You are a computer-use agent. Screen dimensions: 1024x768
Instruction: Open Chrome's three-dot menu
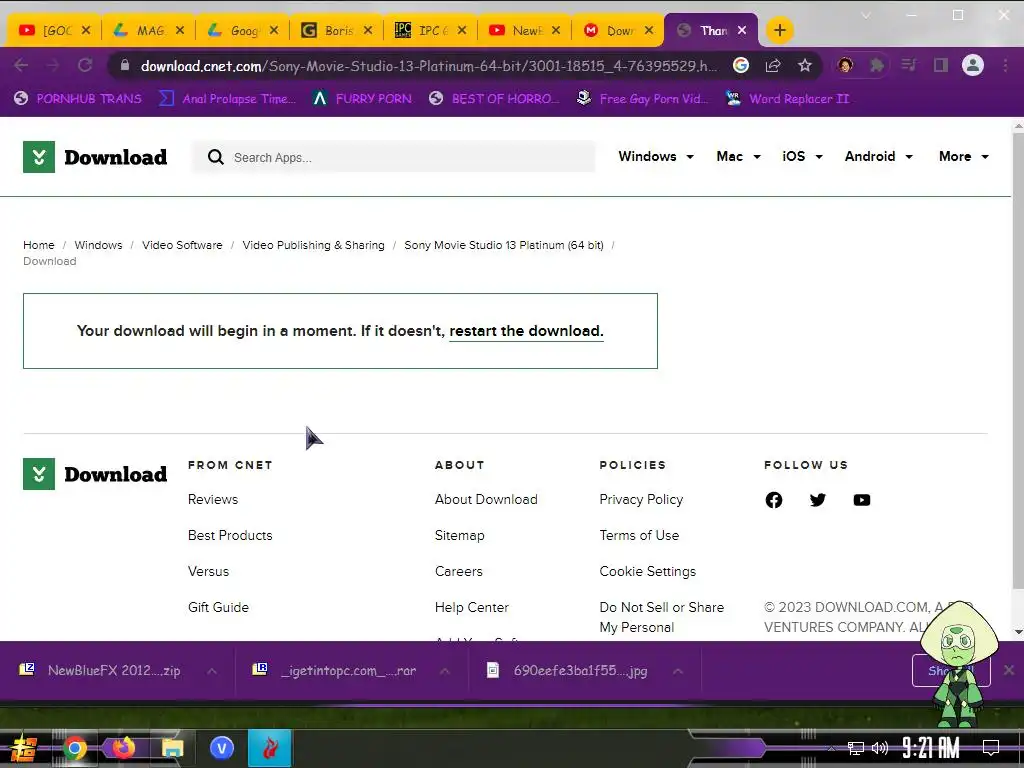tap(1005, 65)
